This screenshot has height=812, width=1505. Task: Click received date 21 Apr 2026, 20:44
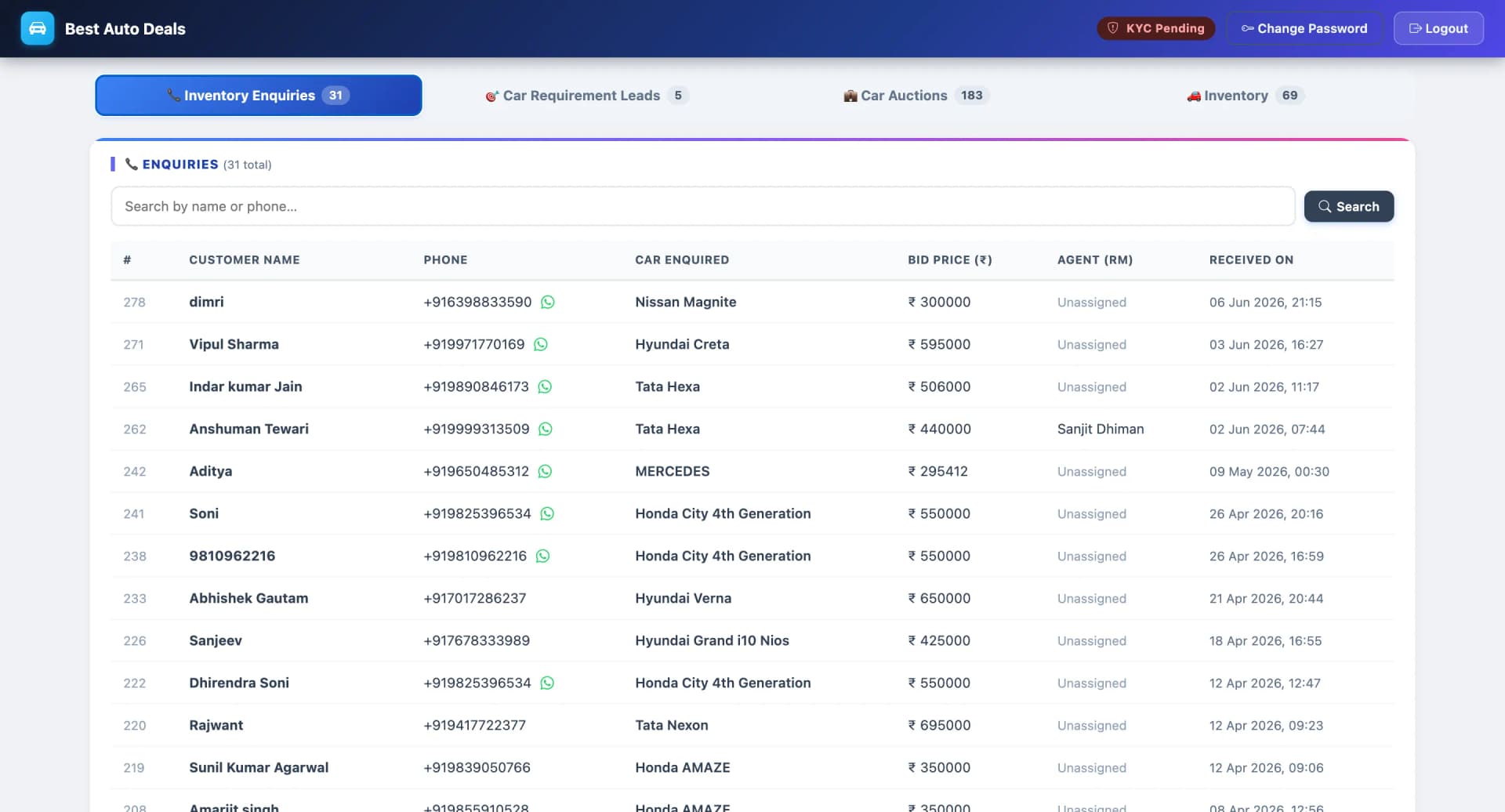(1266, 598)
